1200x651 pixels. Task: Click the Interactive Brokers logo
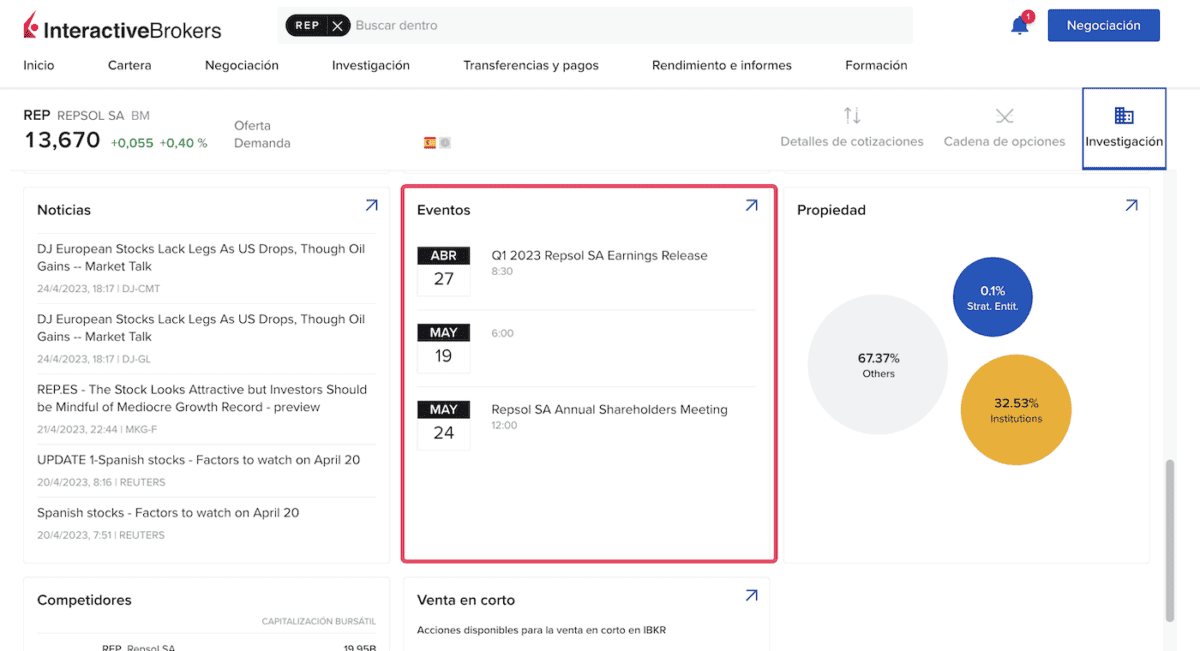[122, 27]
